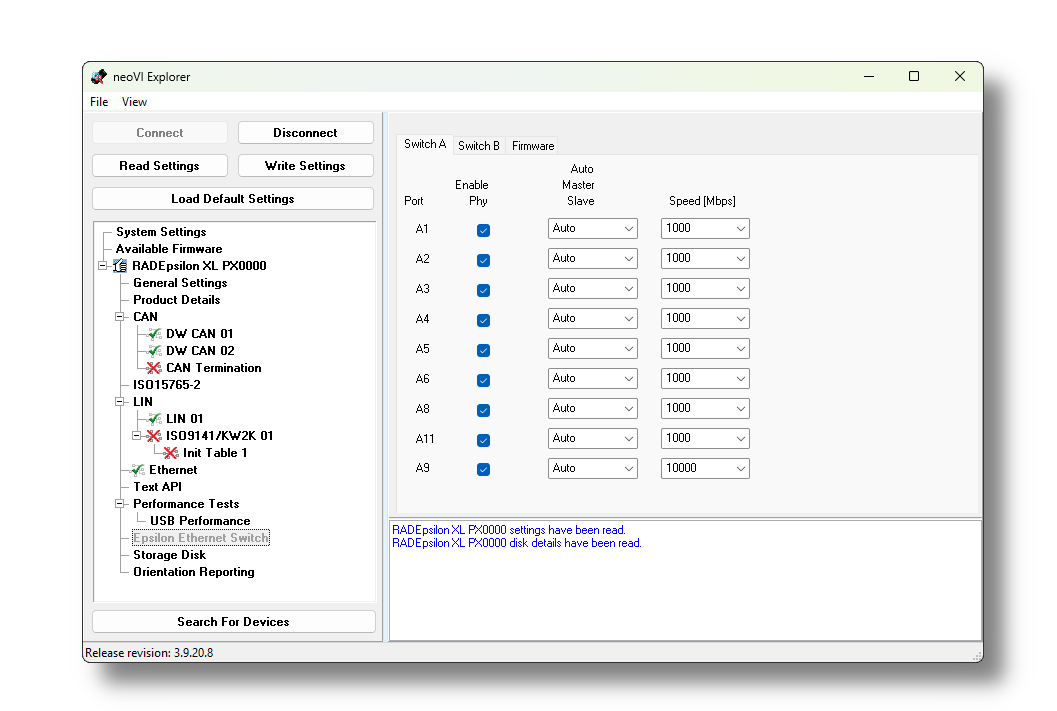Click the disabled Connect button

point(160,133)
